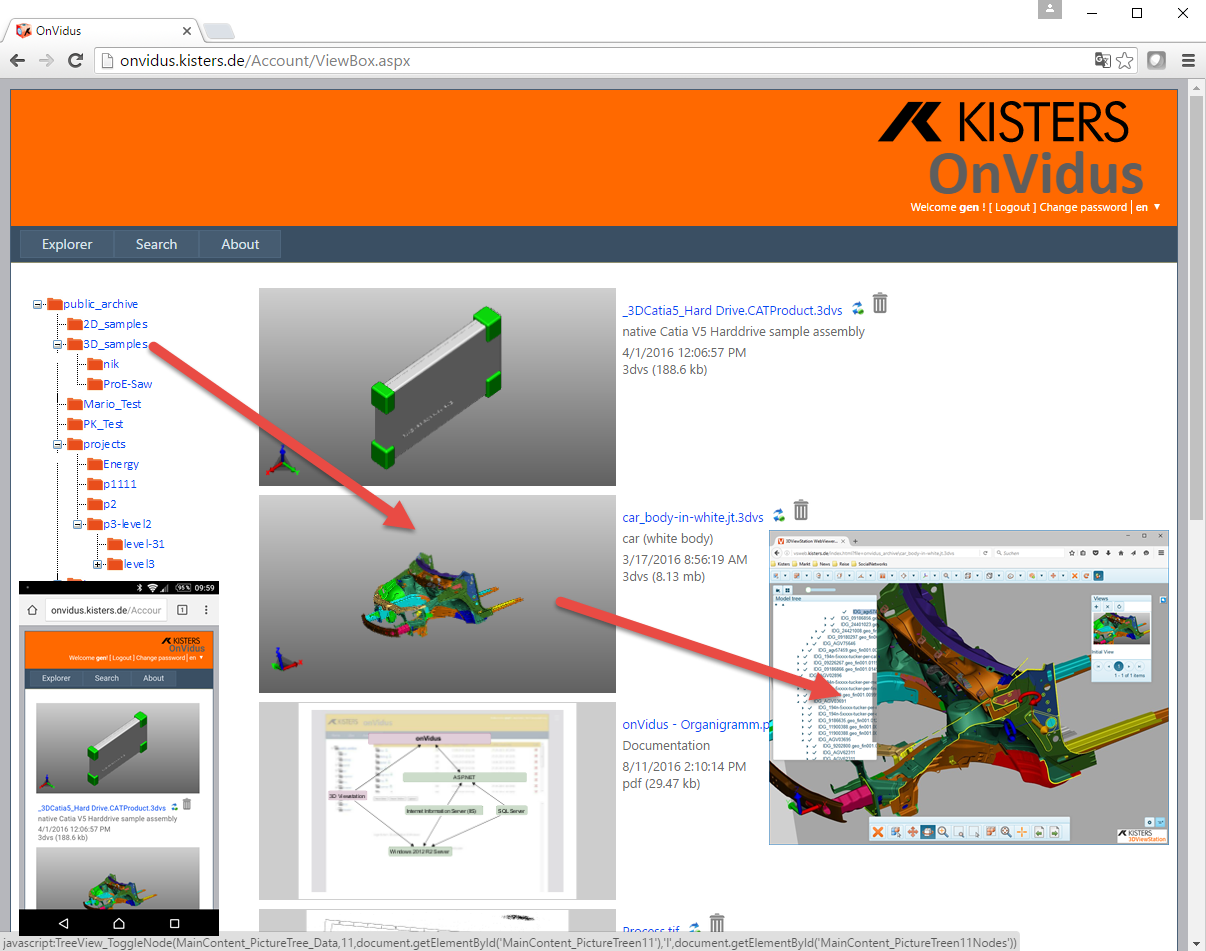Viewport: 1206px width, 951px height.
Task: Select the Initial View thumbnail in Views panel
Action: (1121, 628)
